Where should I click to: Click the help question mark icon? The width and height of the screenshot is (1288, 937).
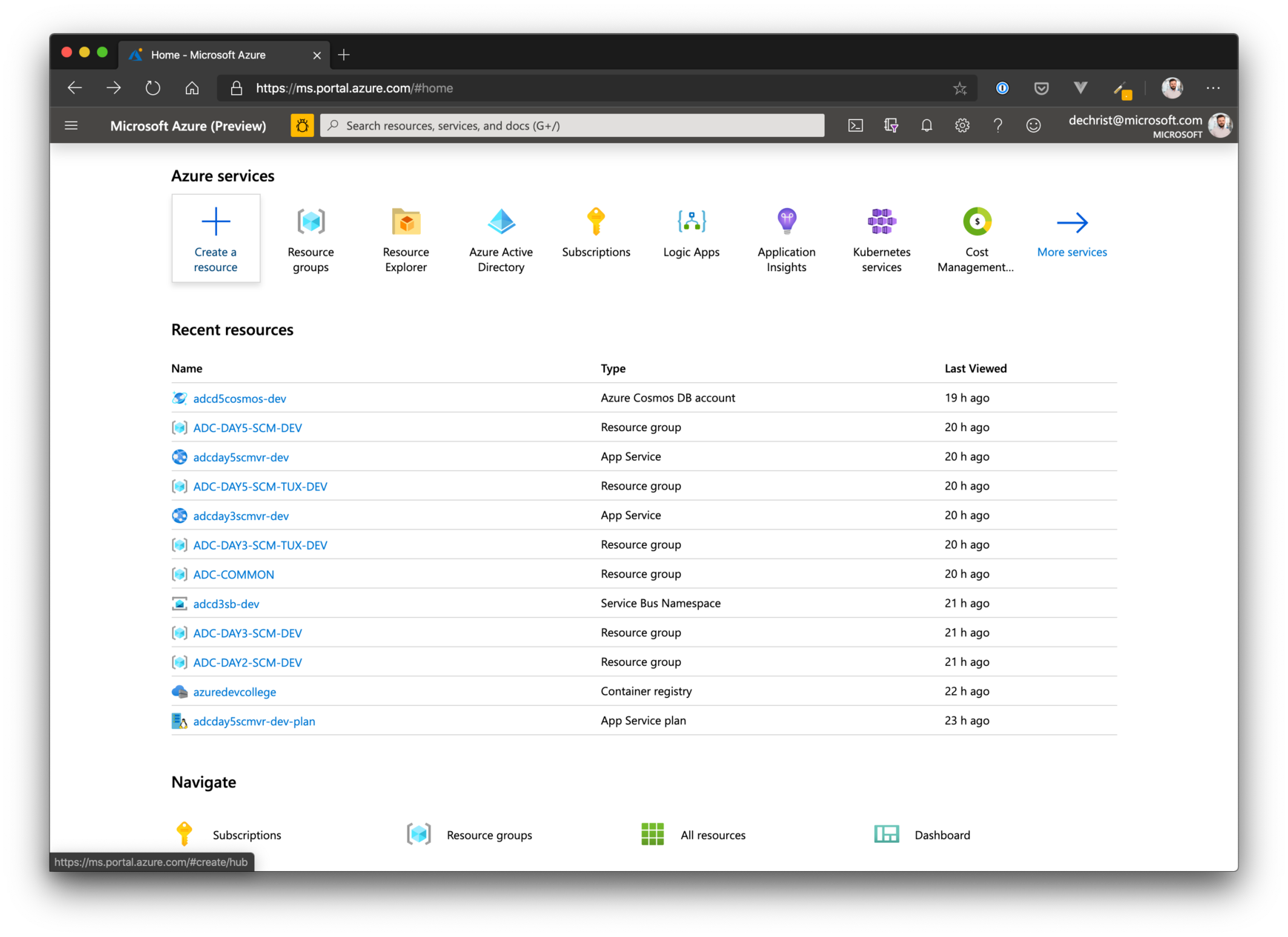(x=997, y=126)
